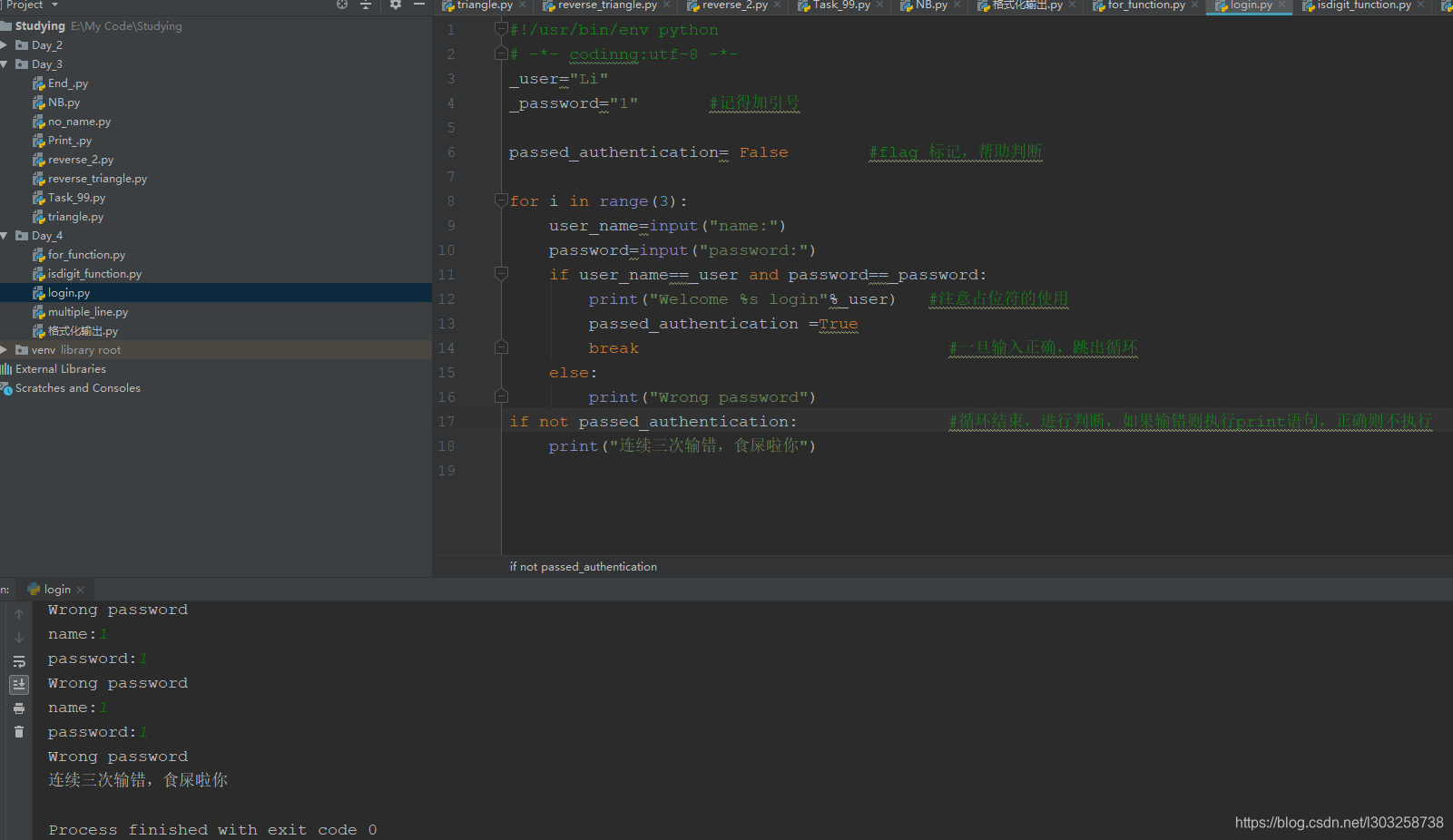
Task: Close the for_function.py editor tab
Action: point(1195,5)
